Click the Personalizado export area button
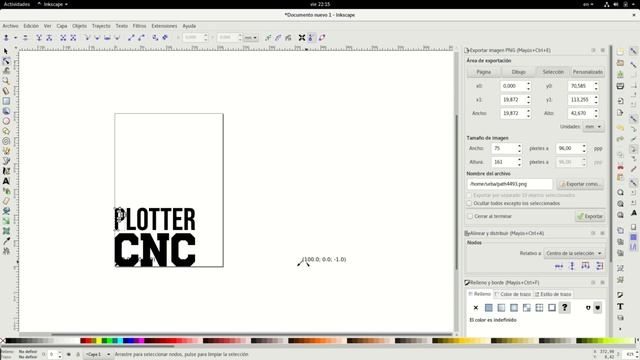The image size is (640, 360). coord(588,72)
